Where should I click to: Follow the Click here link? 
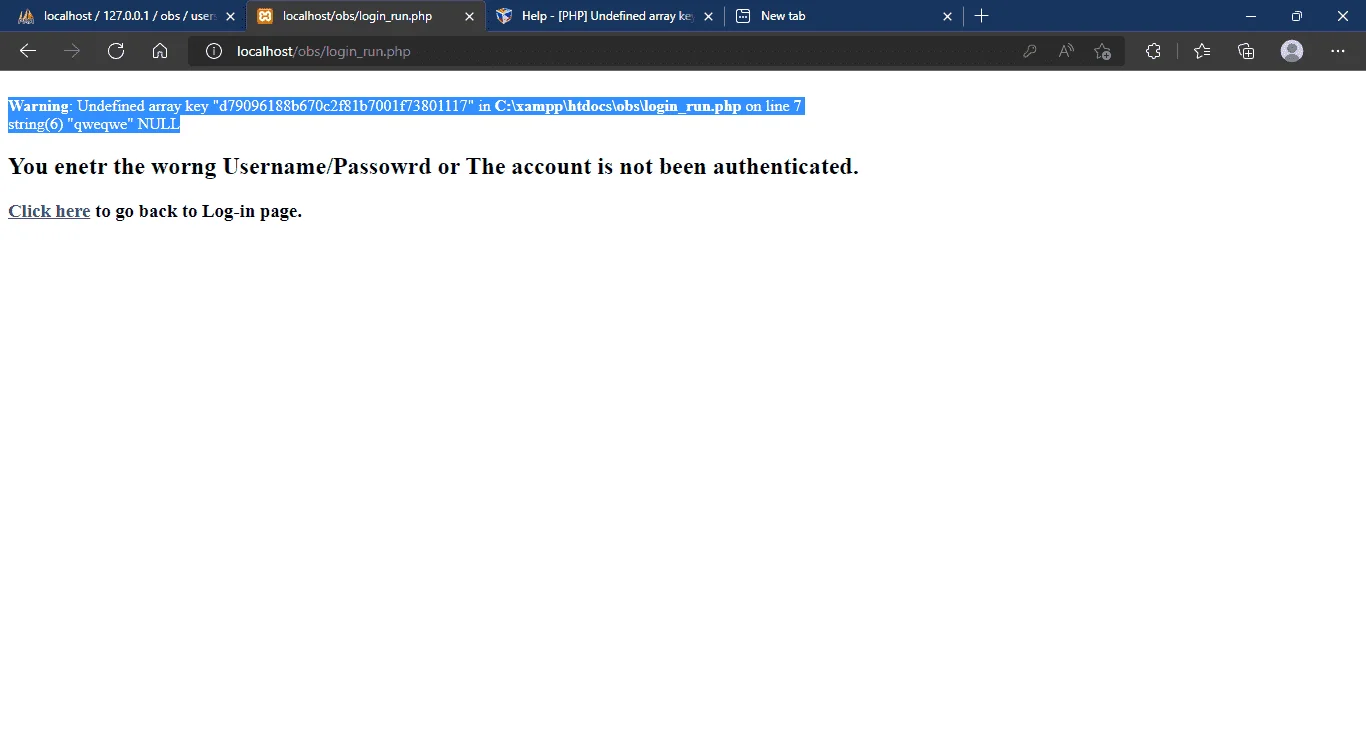(x=49, y=211)
